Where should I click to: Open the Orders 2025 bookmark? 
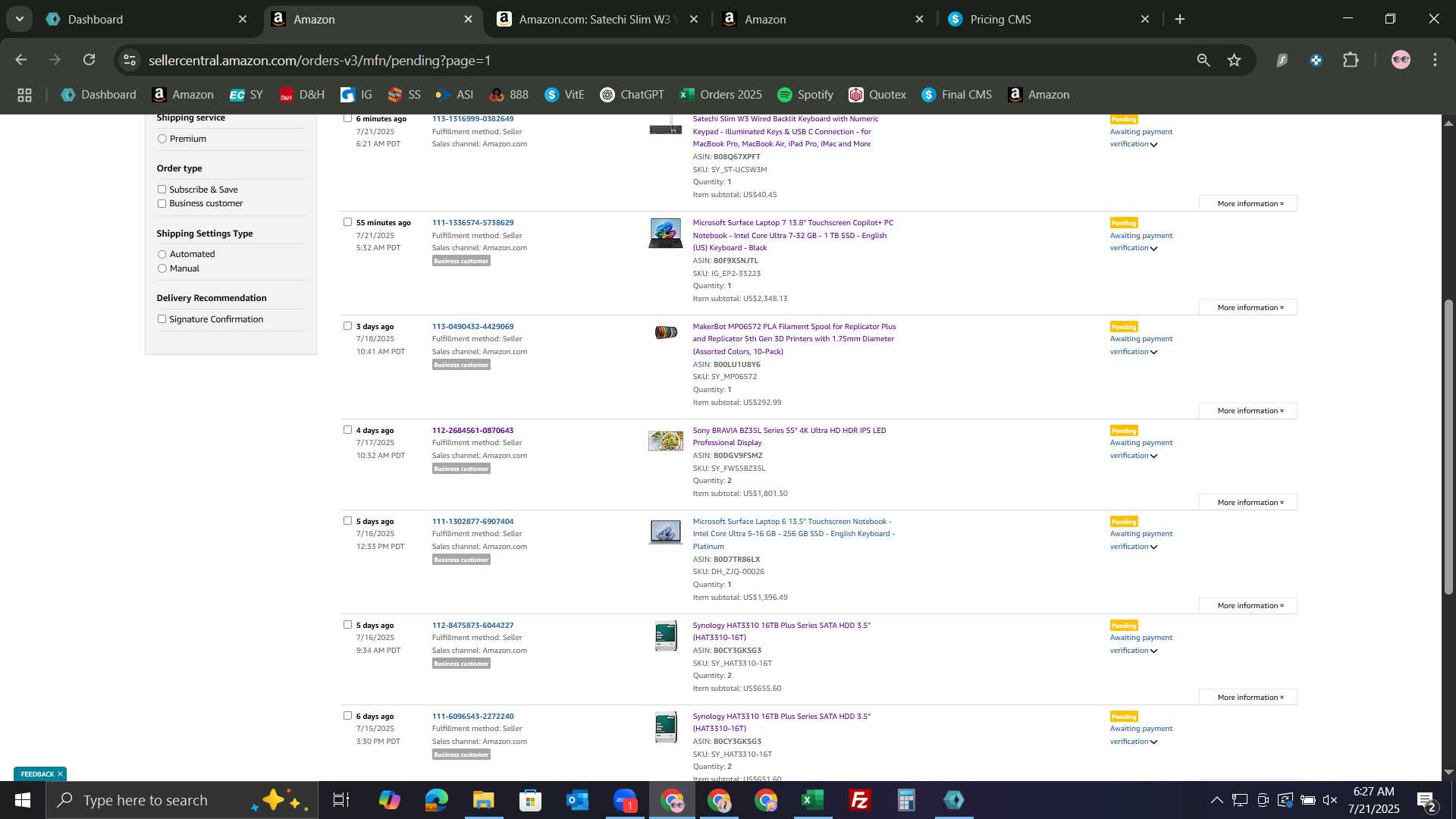click(720, 95)
